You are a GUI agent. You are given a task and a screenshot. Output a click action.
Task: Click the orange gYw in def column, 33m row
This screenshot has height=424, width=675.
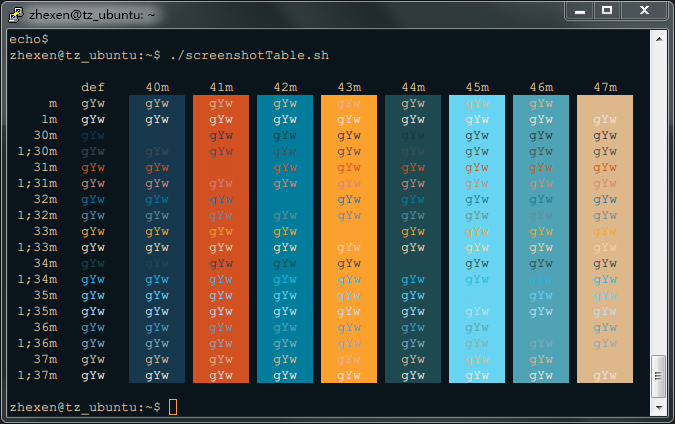[x=93, y=232]
